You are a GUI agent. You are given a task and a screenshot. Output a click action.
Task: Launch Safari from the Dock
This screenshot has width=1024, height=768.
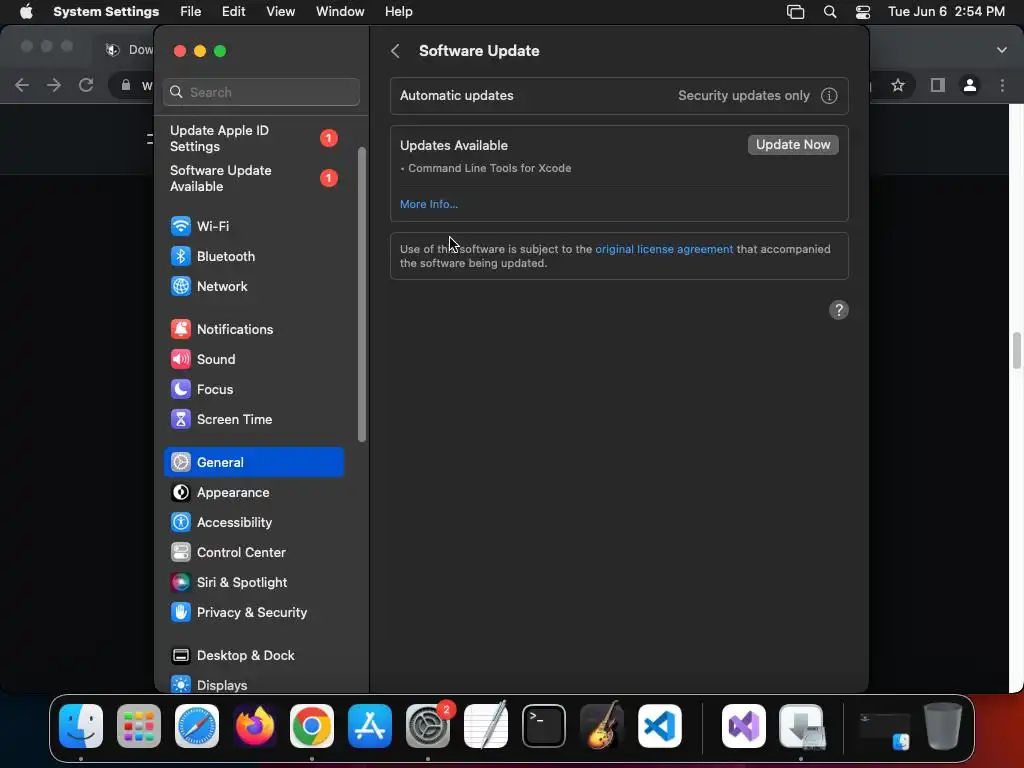tap(197, 726)
